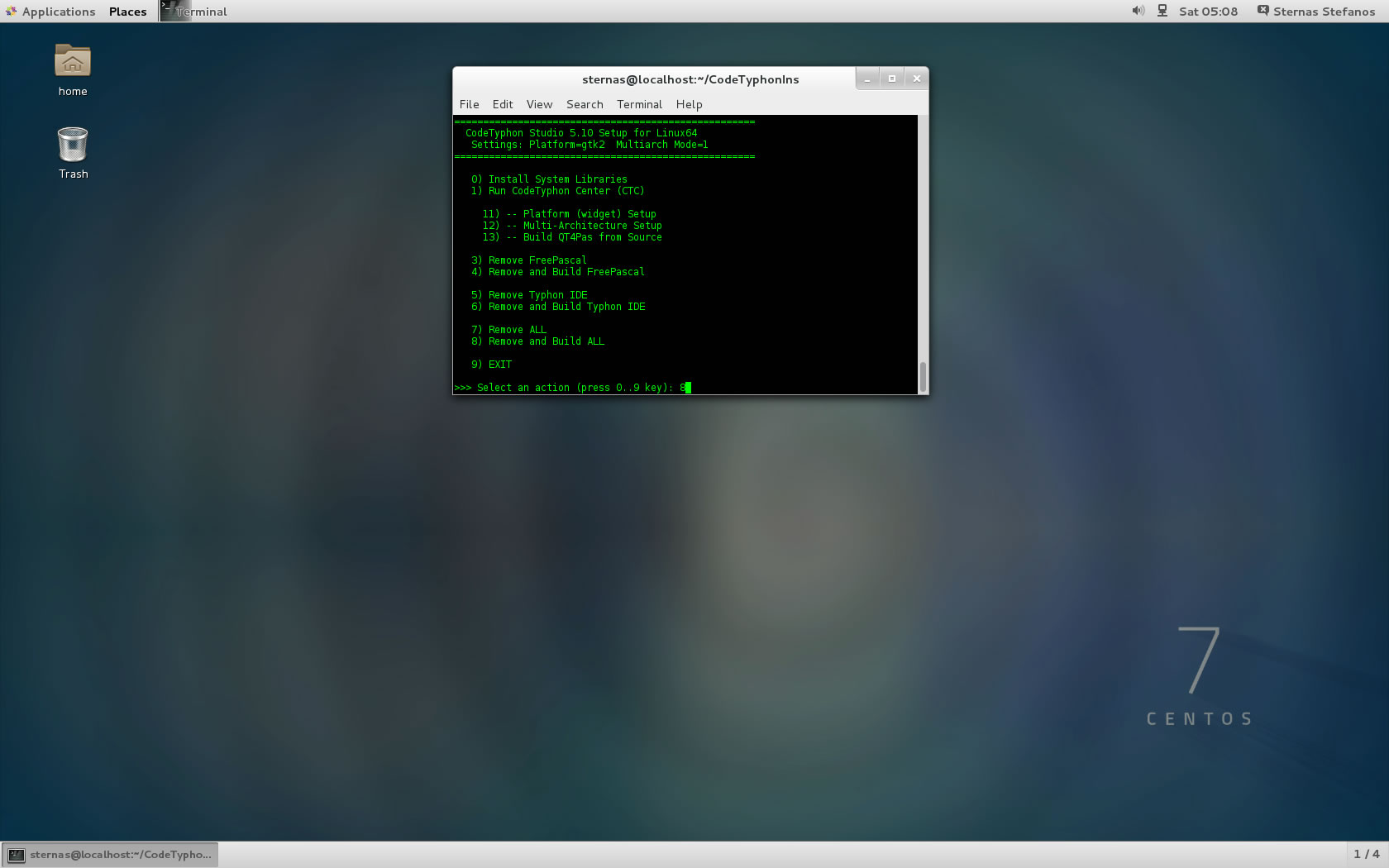Open the Terminal menu in menu bar

point(639,104)
